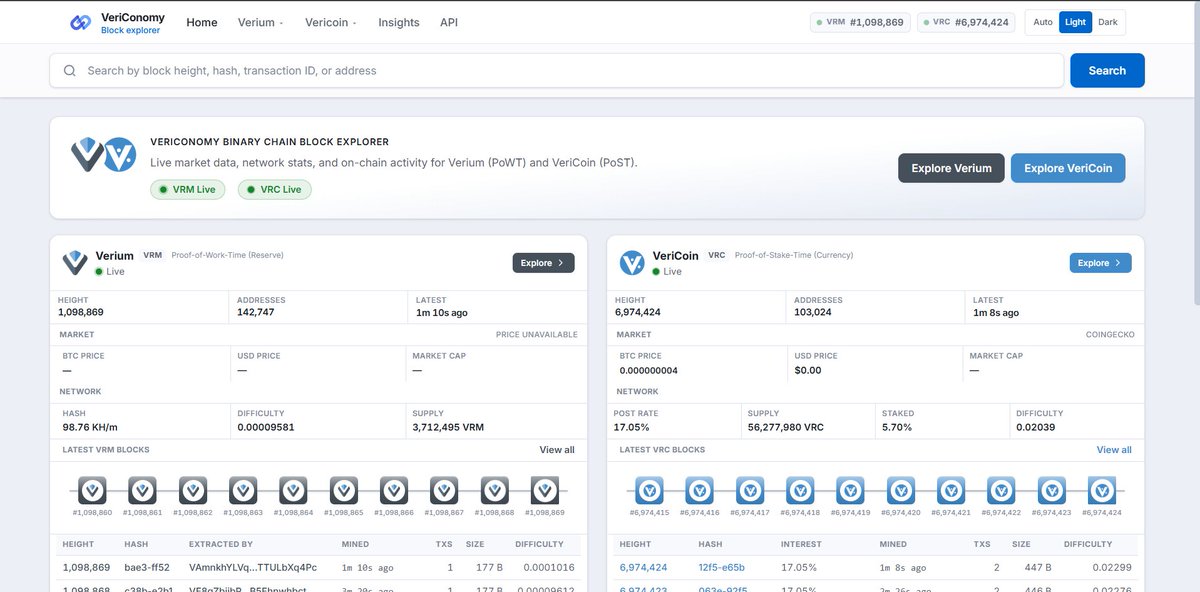Image resolution: width=1200 pixels, height=592 pixels.
Task: Open VRM block #1,098,868 icon
Action: (494, 490)
